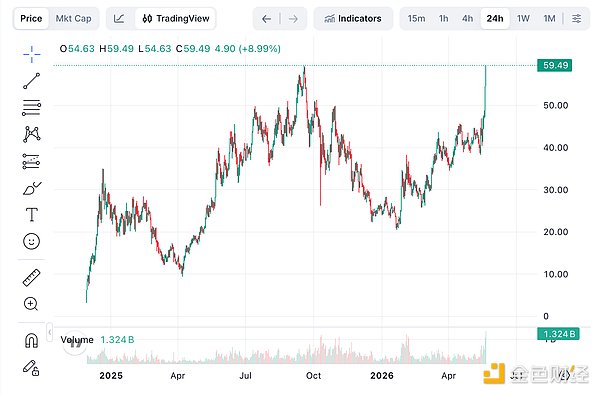The height and width of the screenshot is (395, 600).
Task: Click the zoom in magnifier tool
Action: tap(31, 304)
